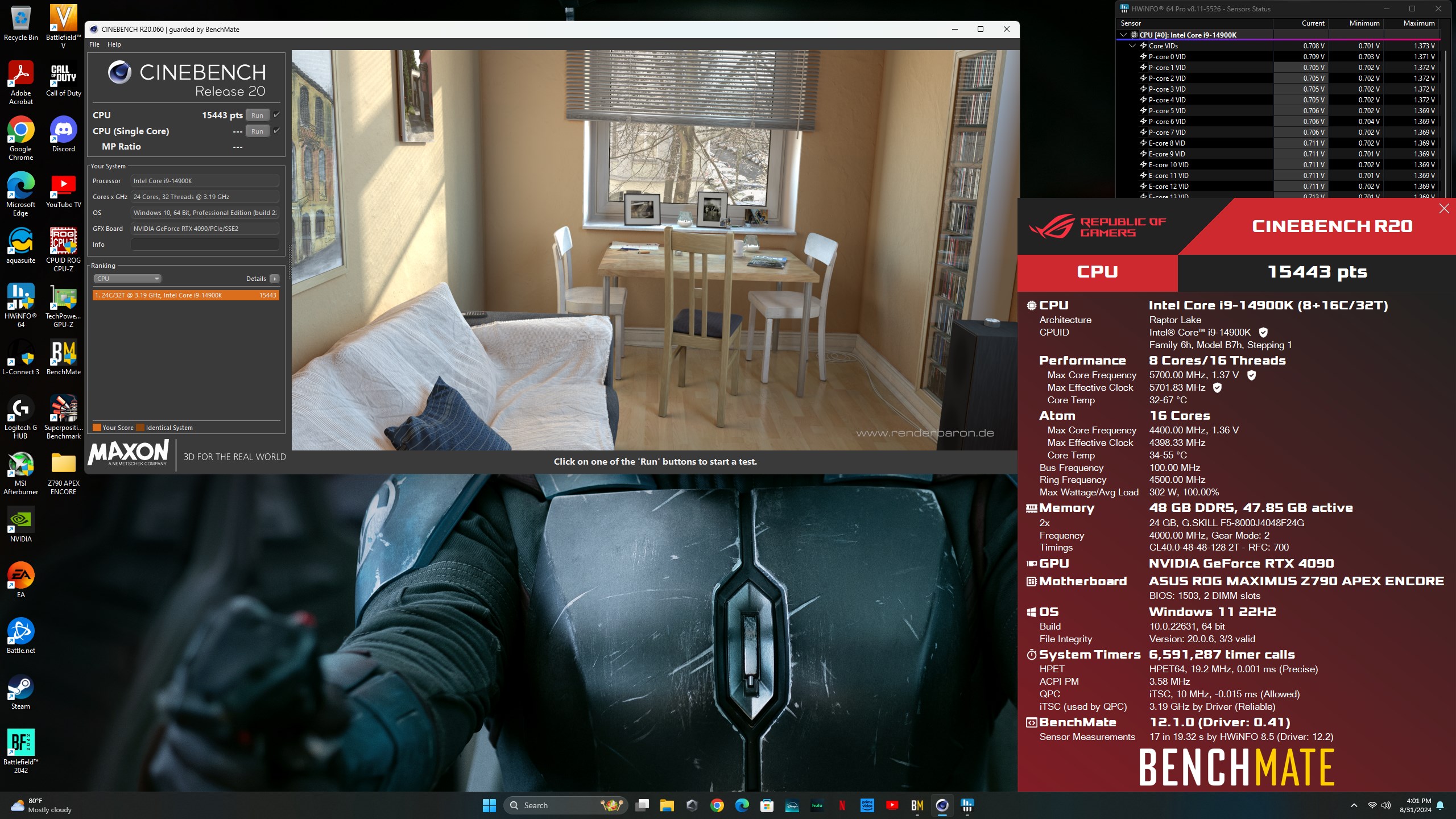Toggle the CPU test checkbox
The image size is (1456, 819).
pyautogui.click(x=276, y=115)
